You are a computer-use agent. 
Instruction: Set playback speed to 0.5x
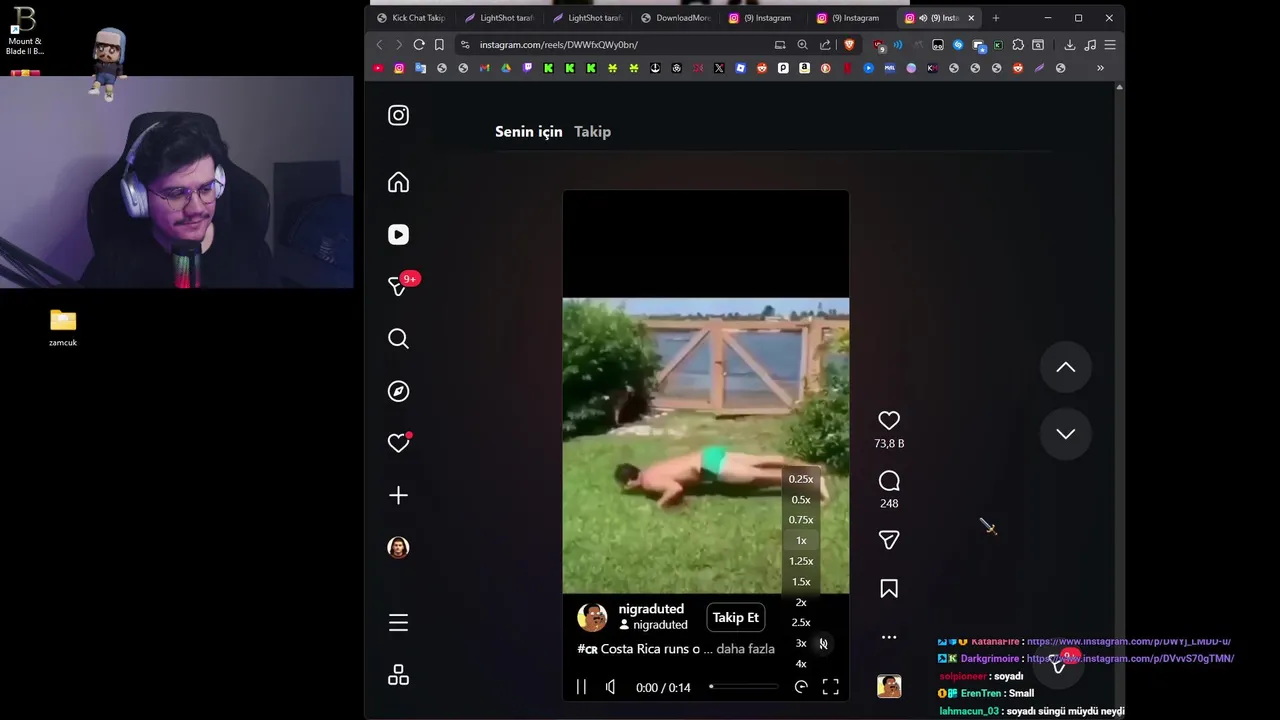coord(801,500)
